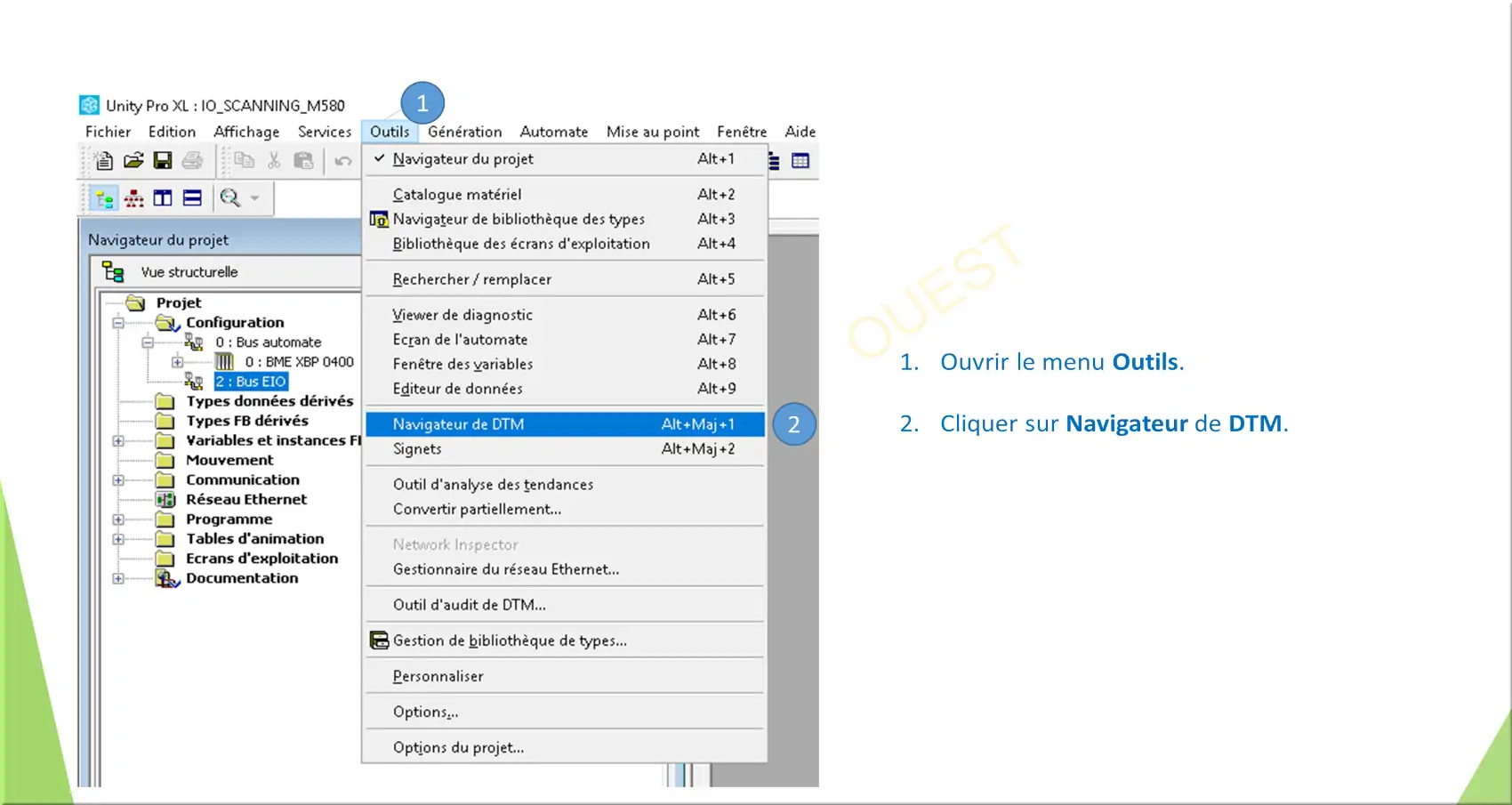
Task: Collapse the 0 : Bus automate node
Action: (148, 342)
